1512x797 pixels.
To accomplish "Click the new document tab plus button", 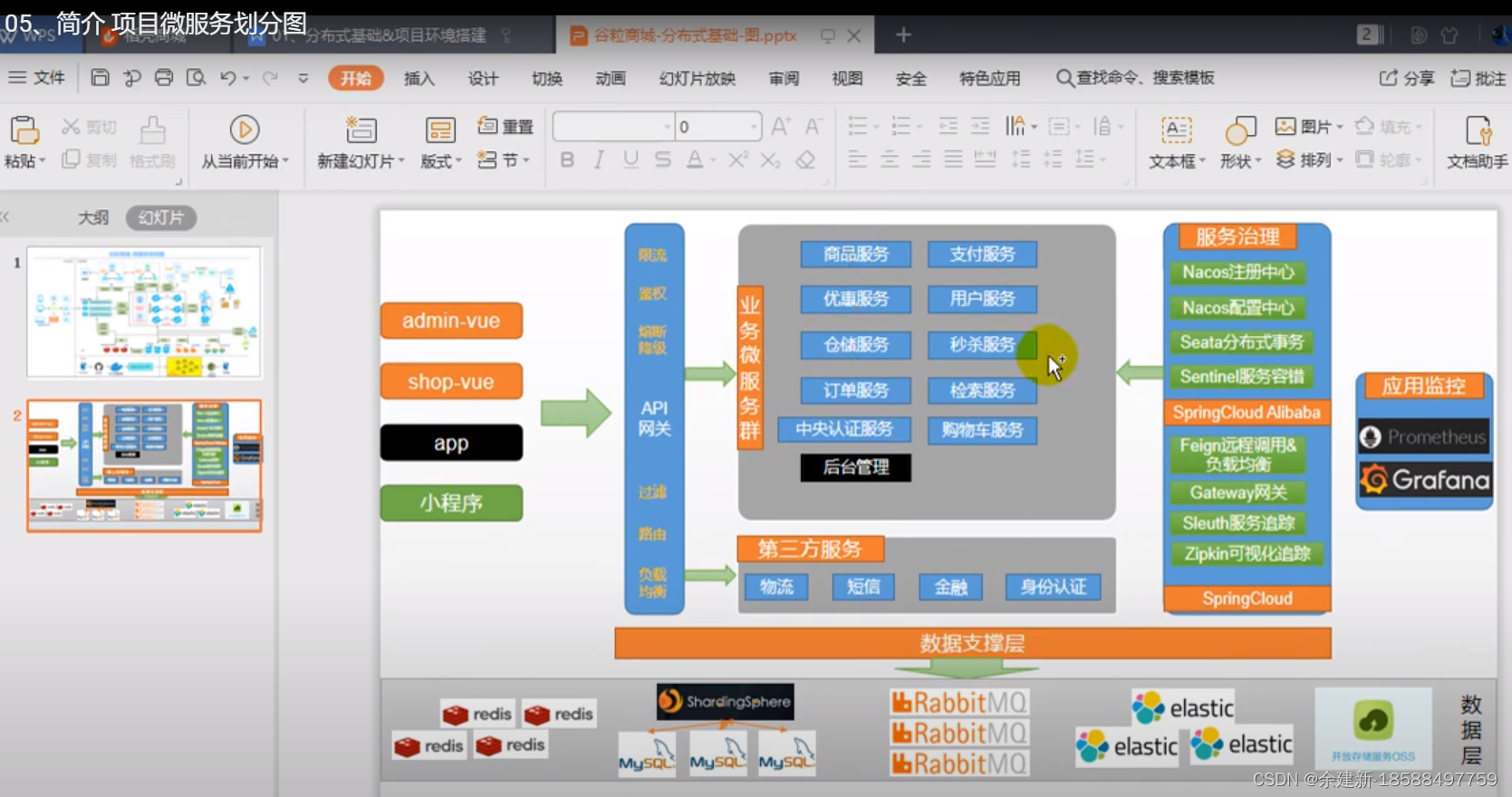I will [x=903, y=35].
